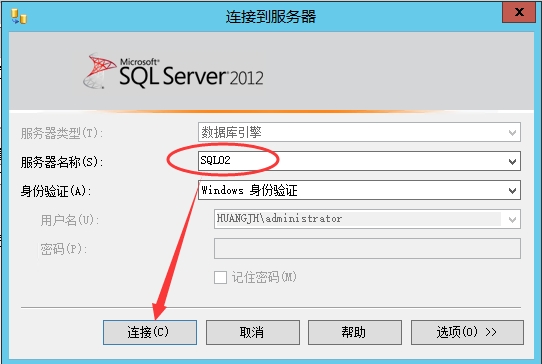Click the server name field containing SQL02
This screenshot has width=542, height=364.
coord(359,161)
